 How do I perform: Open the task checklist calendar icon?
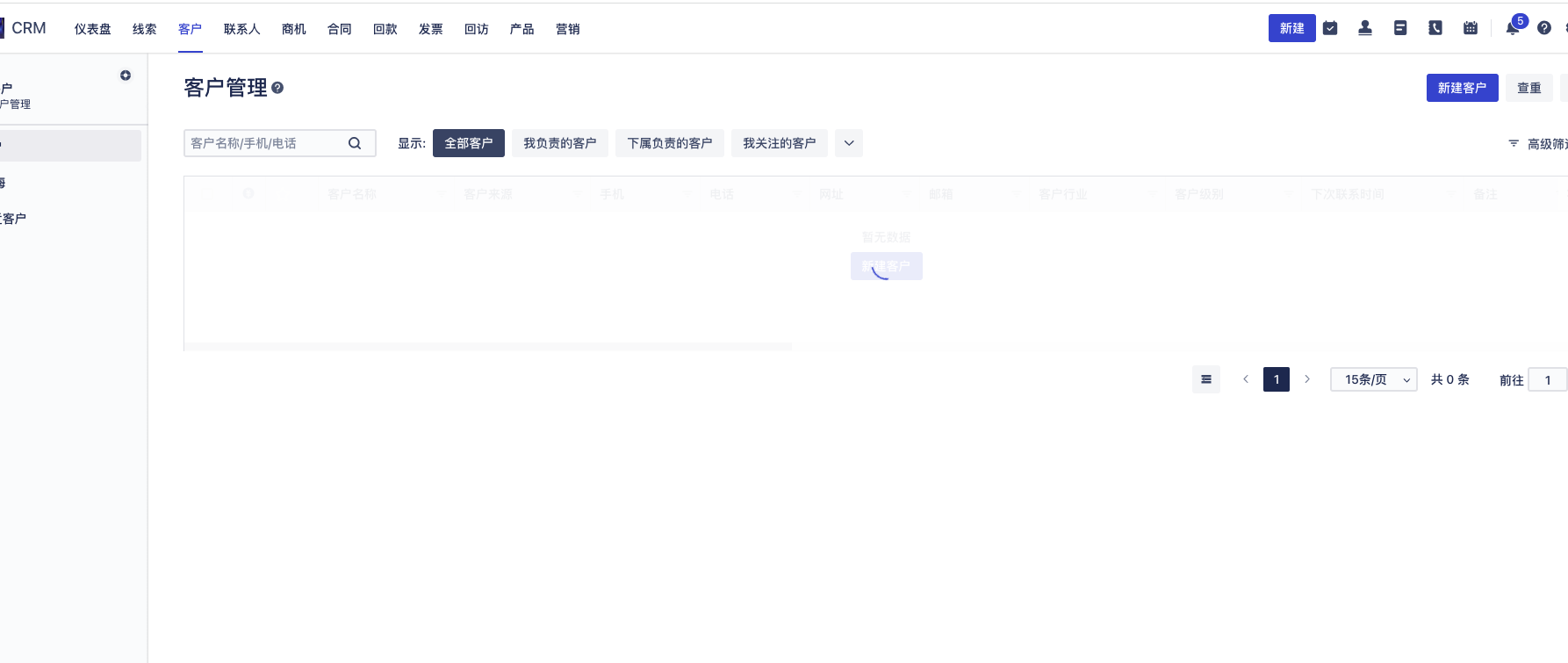click(1330, 28)
